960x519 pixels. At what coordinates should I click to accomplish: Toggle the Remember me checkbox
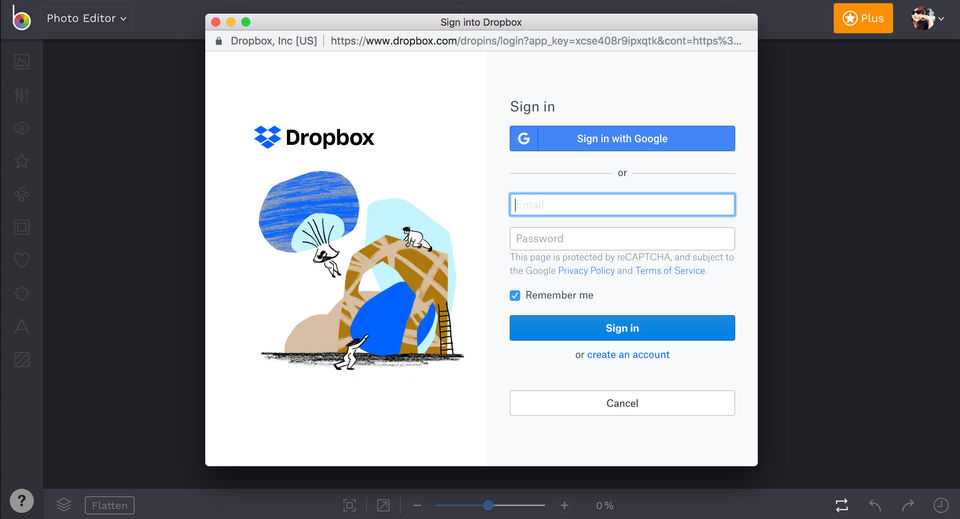[515, 295]
